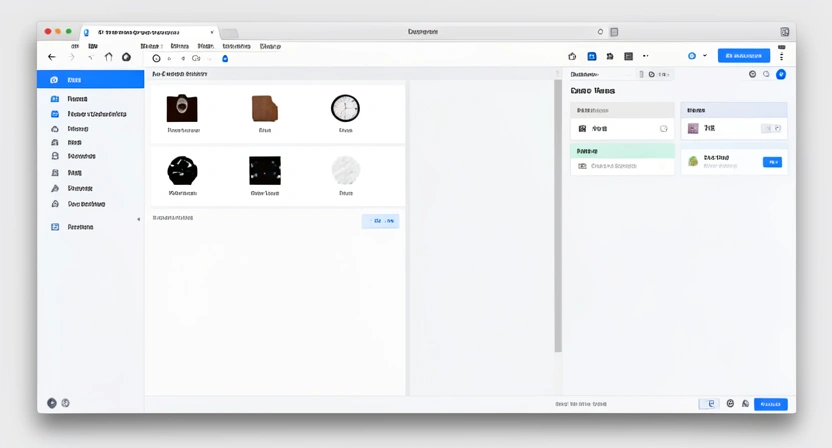Image resolution: width=832 pixels, height=448 pixels.
Task: Collapse the sidebar using the small left arrow
Action: click(x=138, y=219)
